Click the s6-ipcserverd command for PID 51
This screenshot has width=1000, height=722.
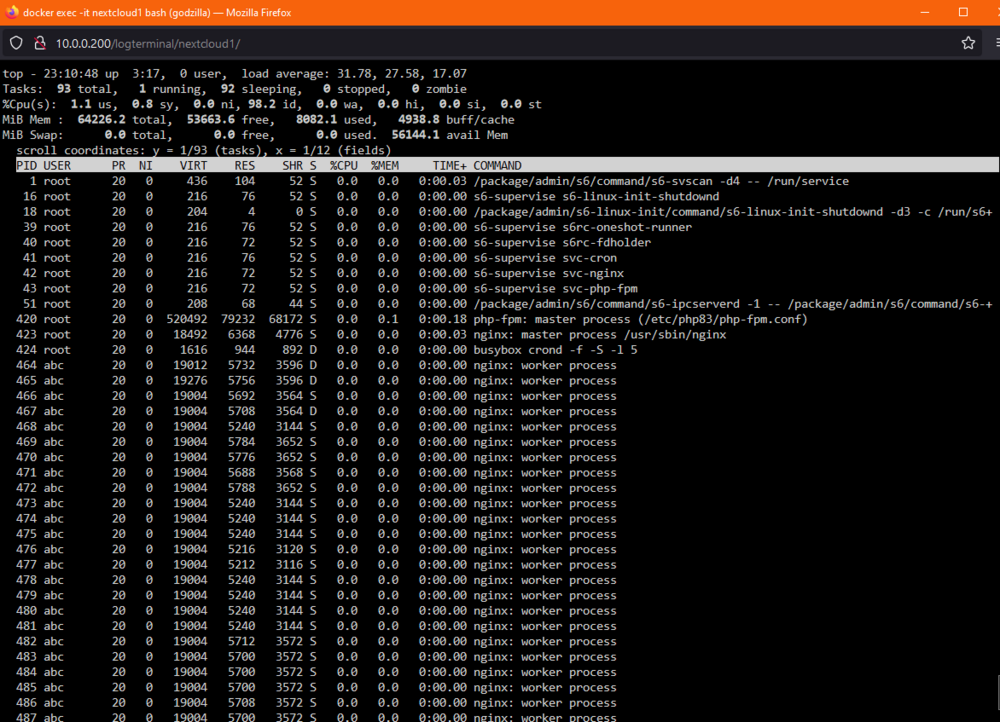pyautogui.click(x=733, y=303)
